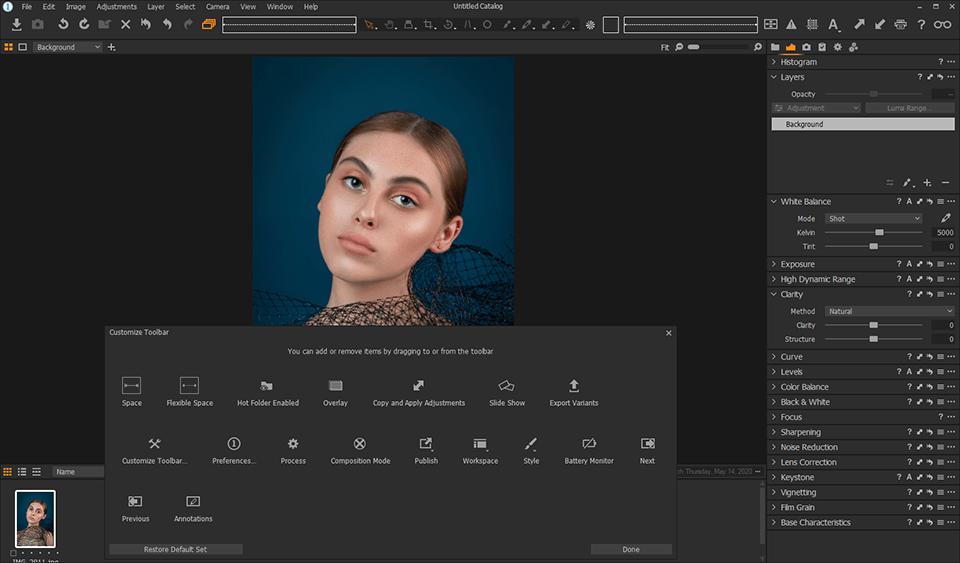Open the Clarity Method Natural dropdown

click(x=890, y=311)
